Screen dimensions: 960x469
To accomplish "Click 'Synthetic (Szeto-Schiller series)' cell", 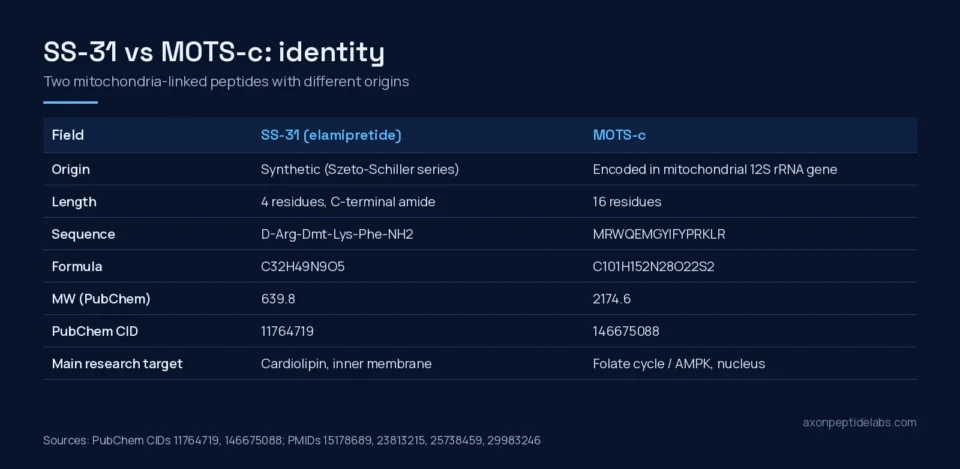I will 360,170.
